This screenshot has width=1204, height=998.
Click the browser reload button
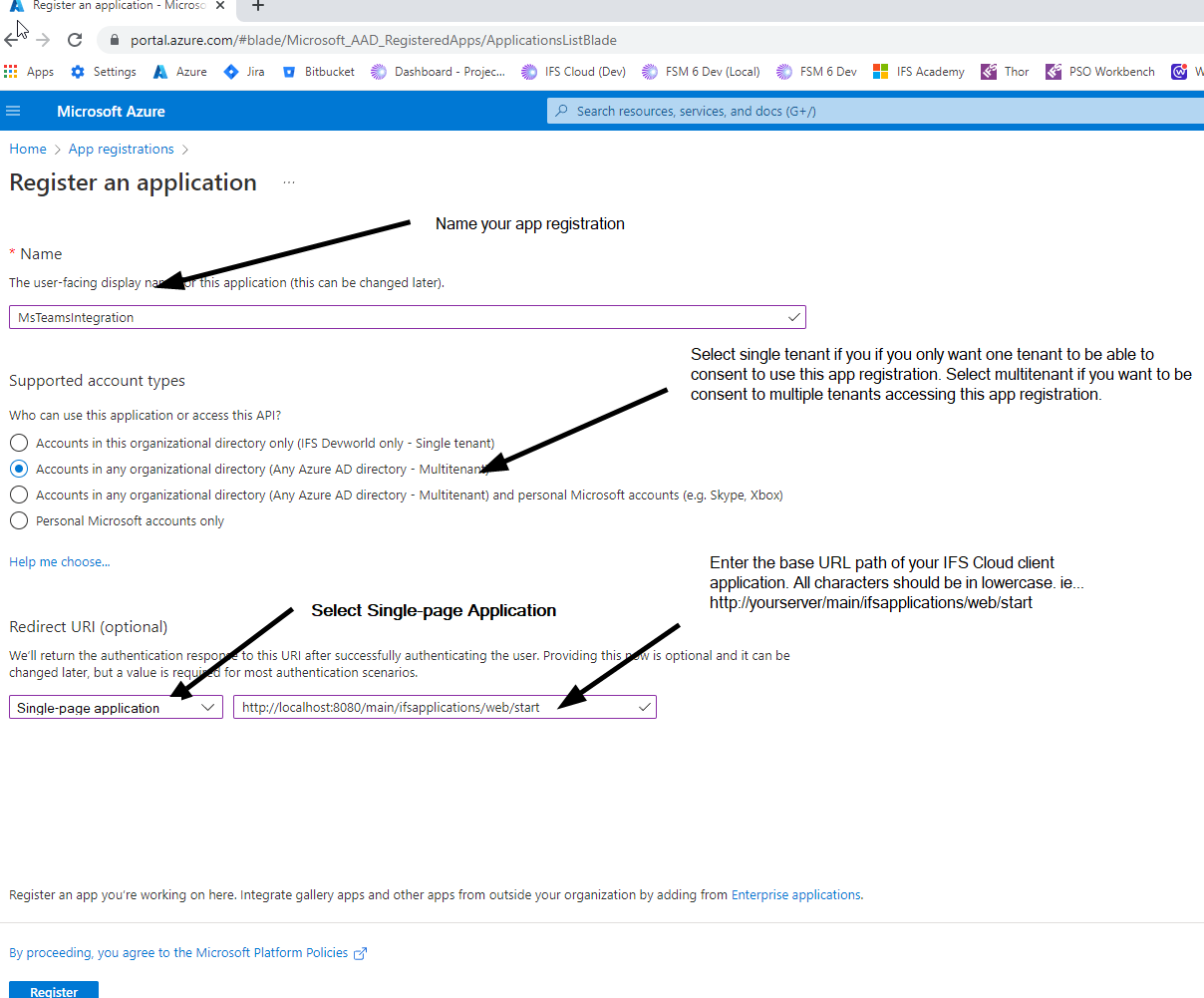coord(74,40)
